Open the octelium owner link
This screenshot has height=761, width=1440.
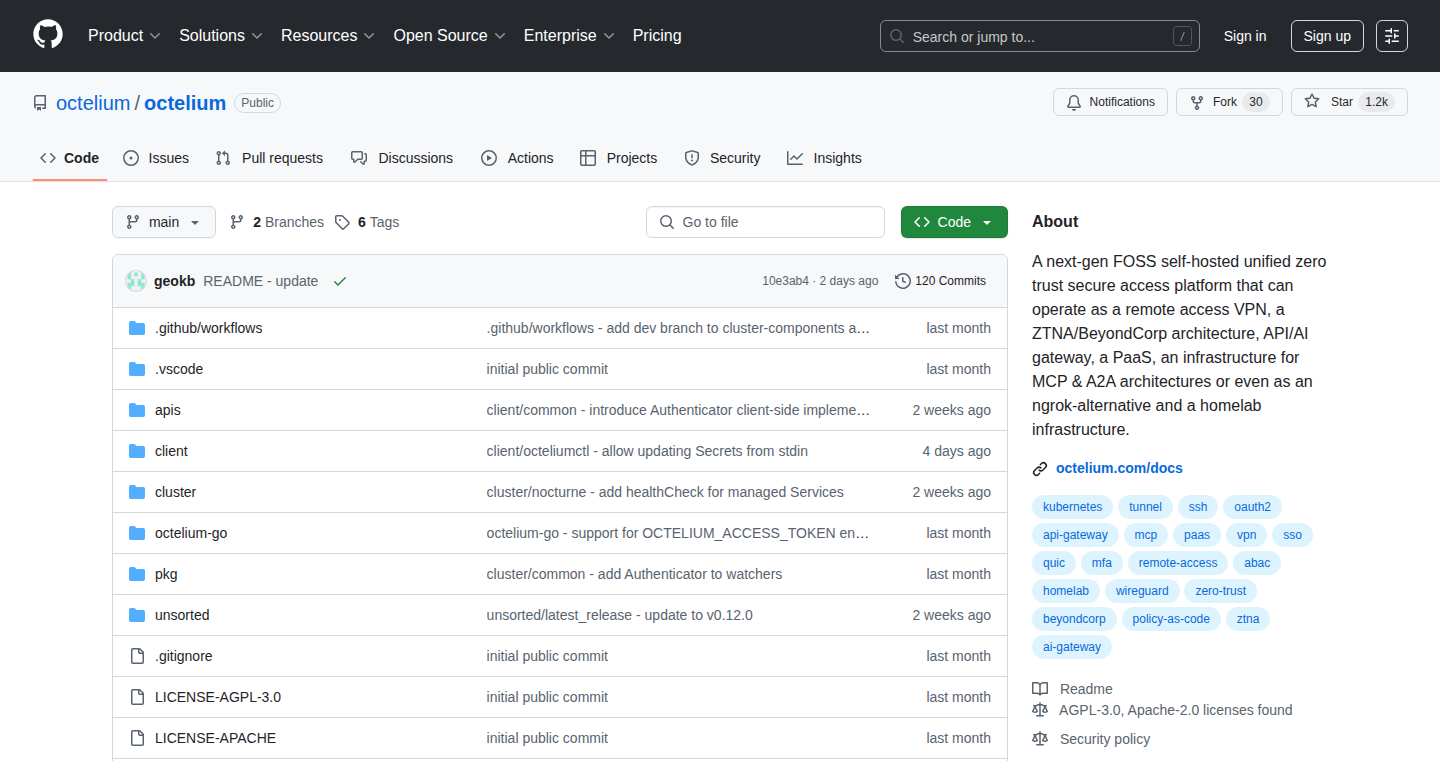point(93,103)
